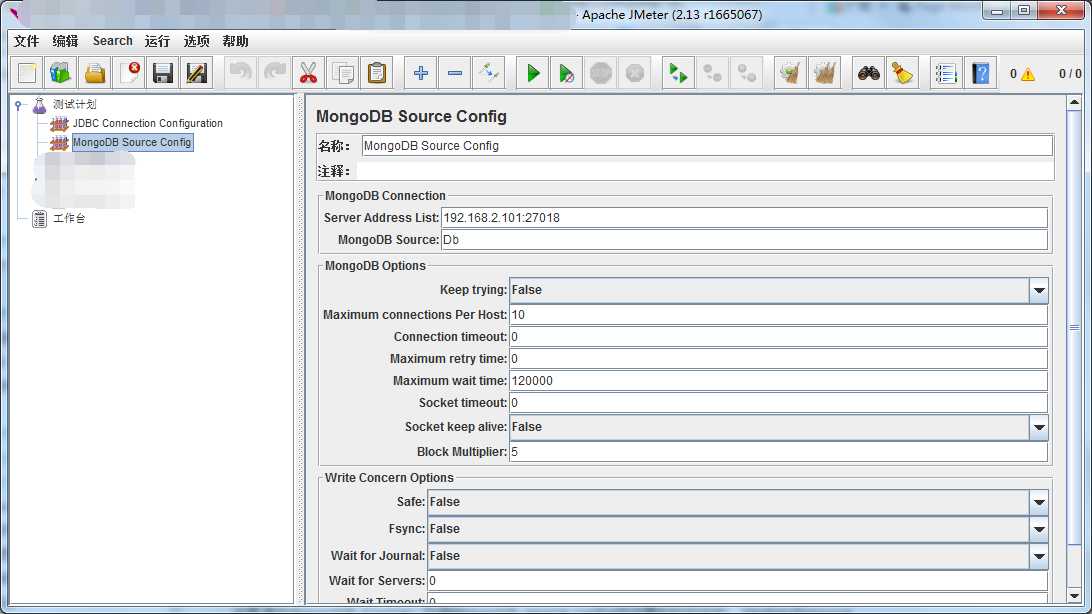Click the Clear results broom icon
1092x614 pixels.
click(x=790, y=73)
